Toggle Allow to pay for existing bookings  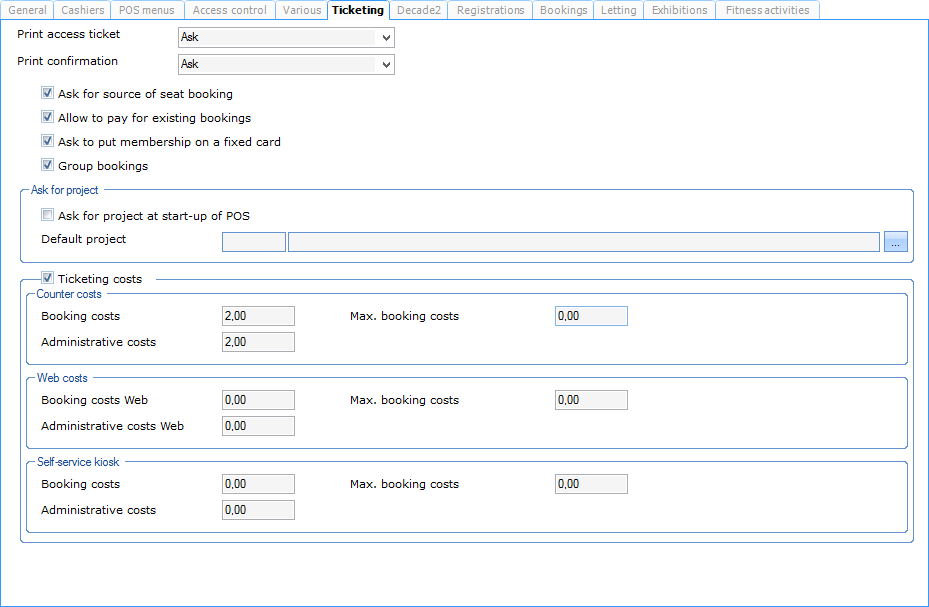[x=47, y=117]
